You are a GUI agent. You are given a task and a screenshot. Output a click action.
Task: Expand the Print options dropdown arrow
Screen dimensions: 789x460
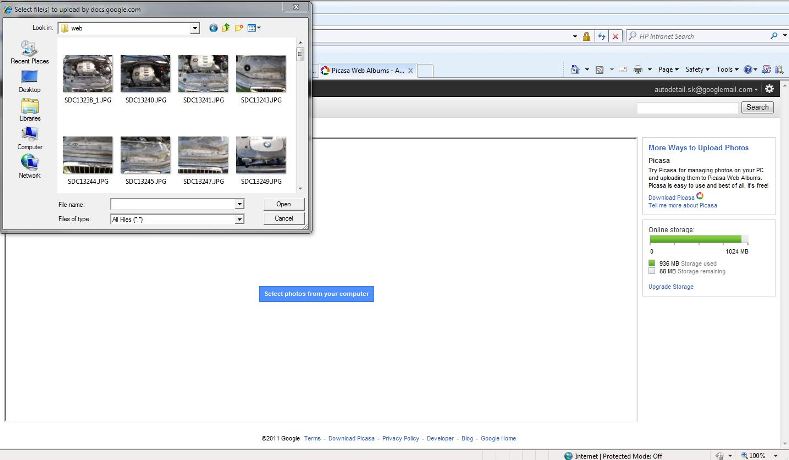click(x=650, y=69)
